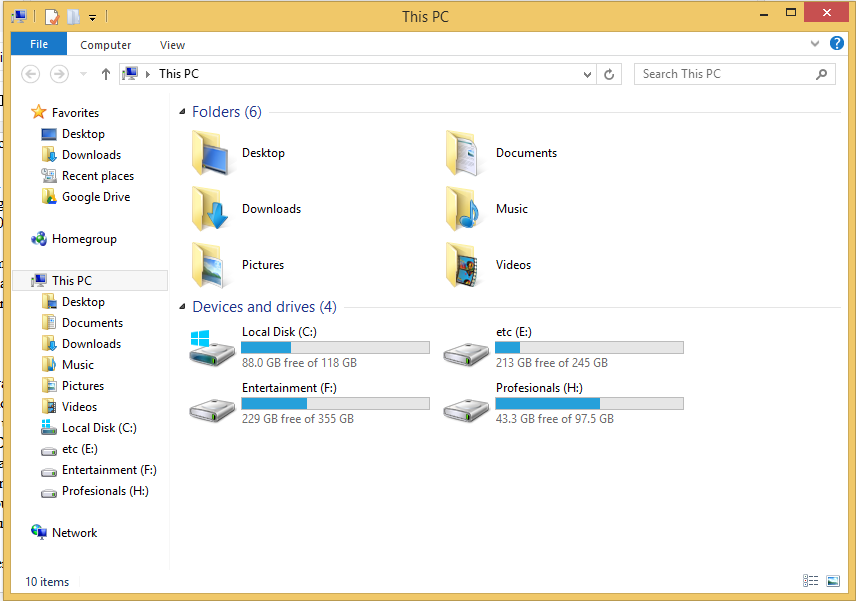Viewport: 856px width, 601px height.
Task: Switch to Large icons view in status bar
Action: (x=833, y=581)
